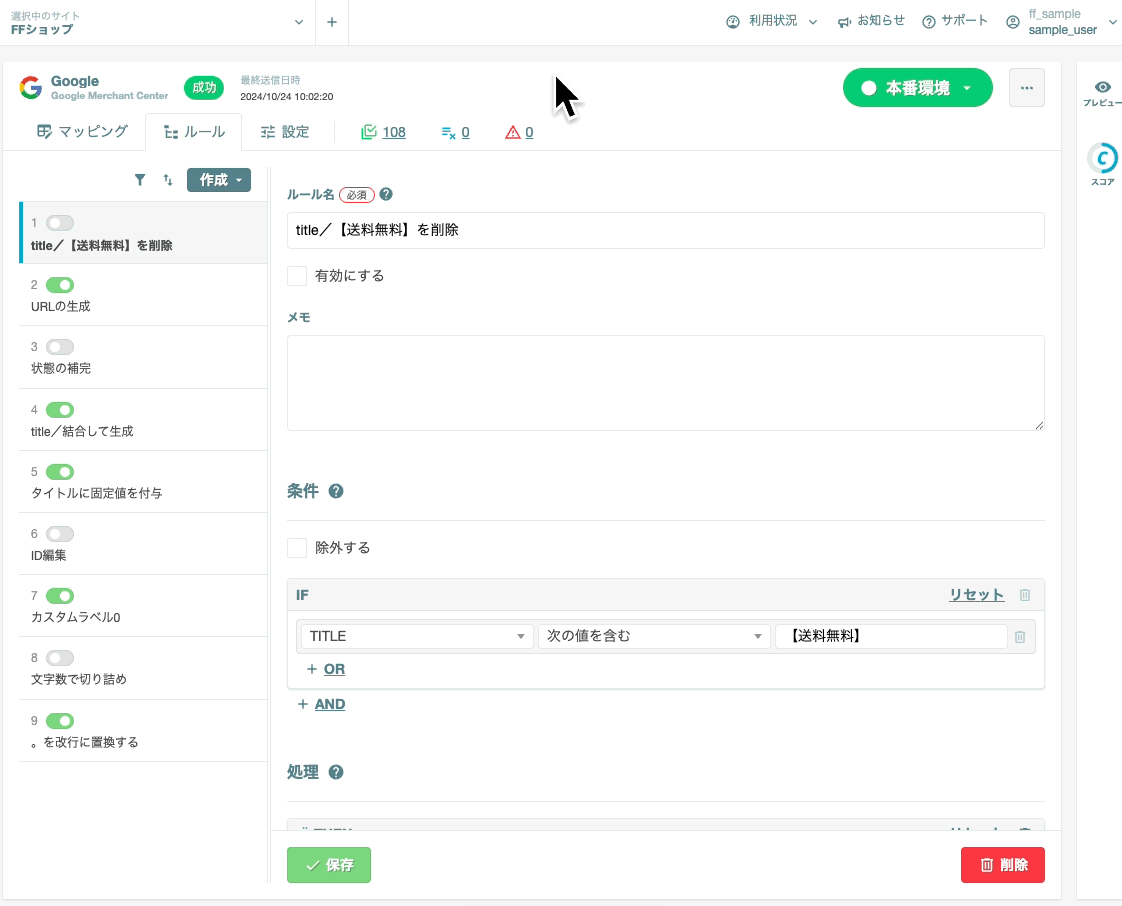Click help icon next to 処理

tap(336, 772)
